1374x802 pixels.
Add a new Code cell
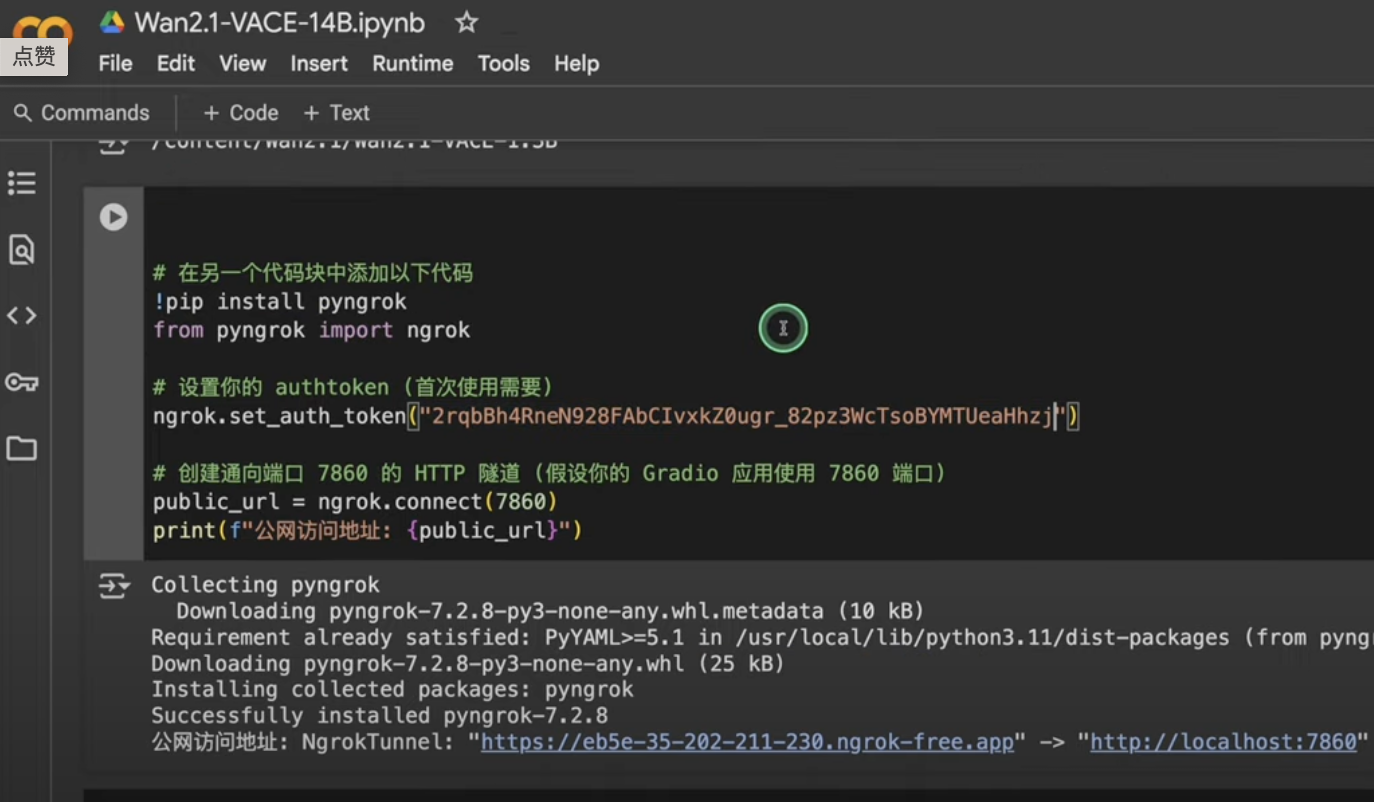pyautogui.click(x=241, y=113)
